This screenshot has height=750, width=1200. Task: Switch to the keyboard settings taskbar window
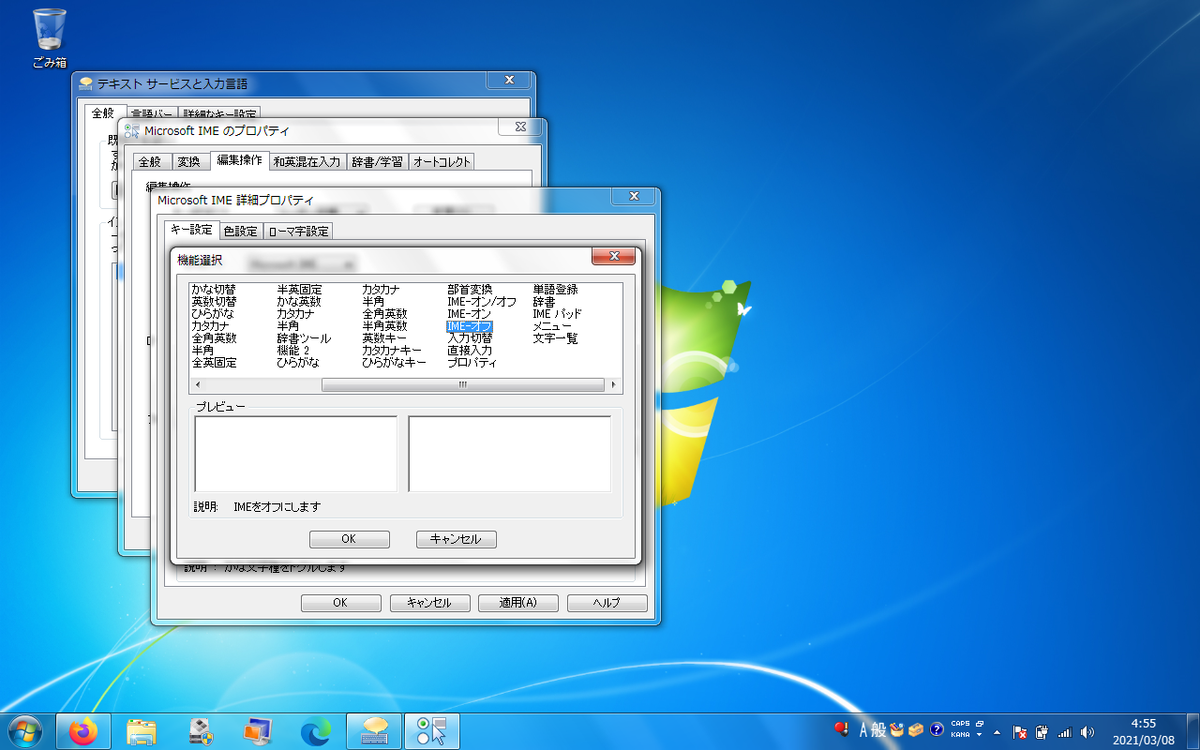[374, 732]
